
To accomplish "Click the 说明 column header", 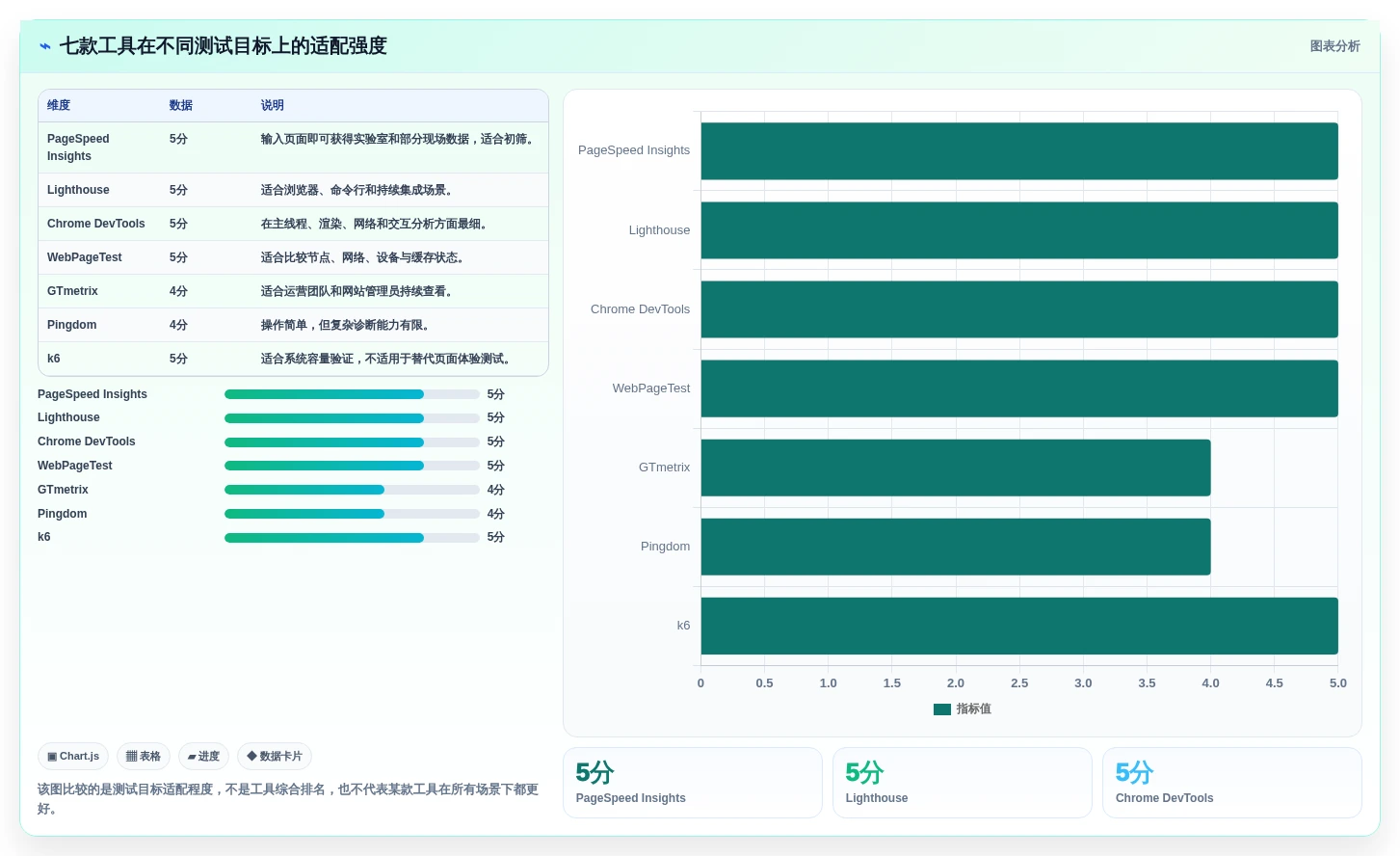I will click(x=273, y=106).
